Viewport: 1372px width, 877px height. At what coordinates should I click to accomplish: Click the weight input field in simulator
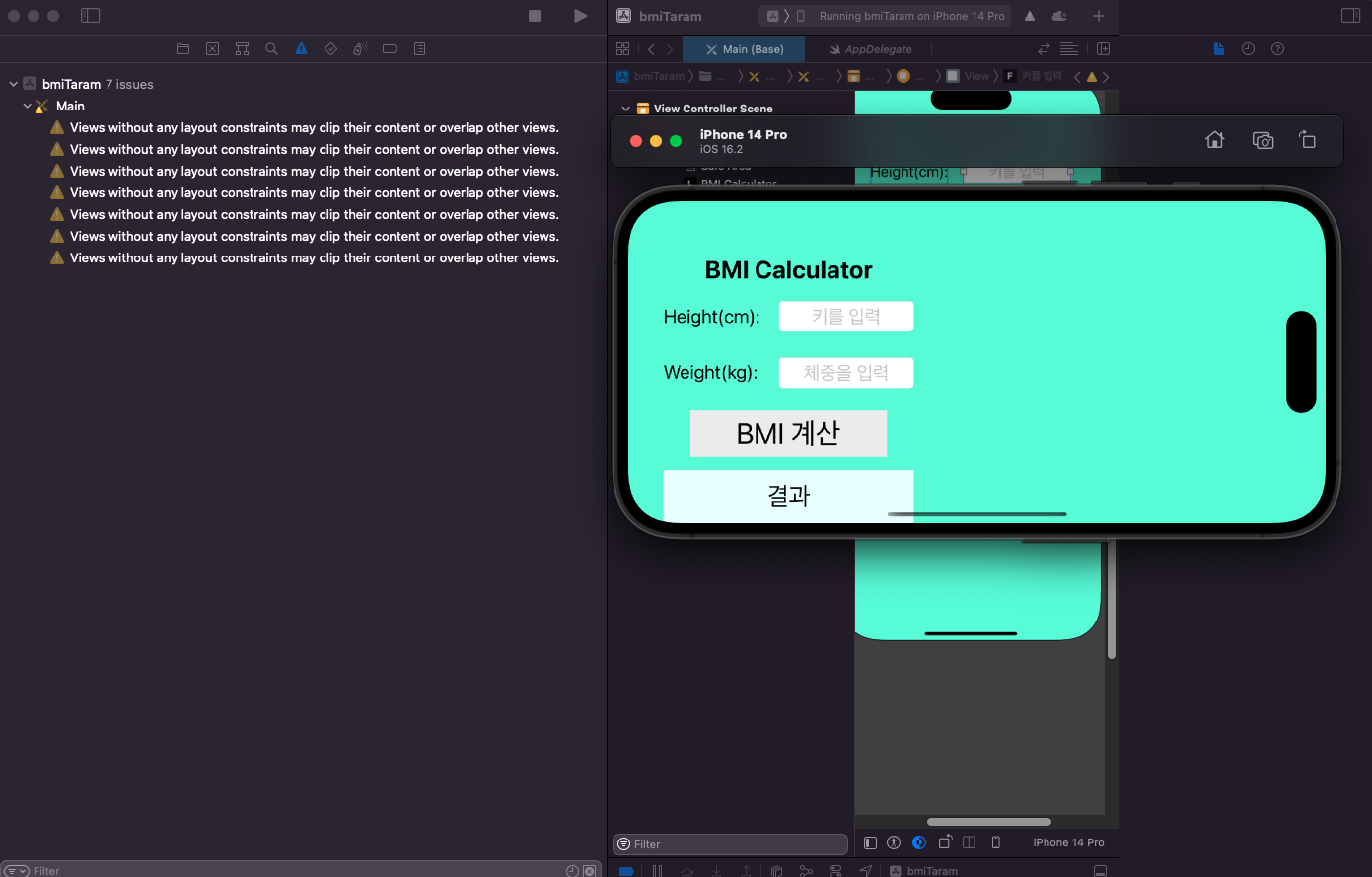coord(846,373)
